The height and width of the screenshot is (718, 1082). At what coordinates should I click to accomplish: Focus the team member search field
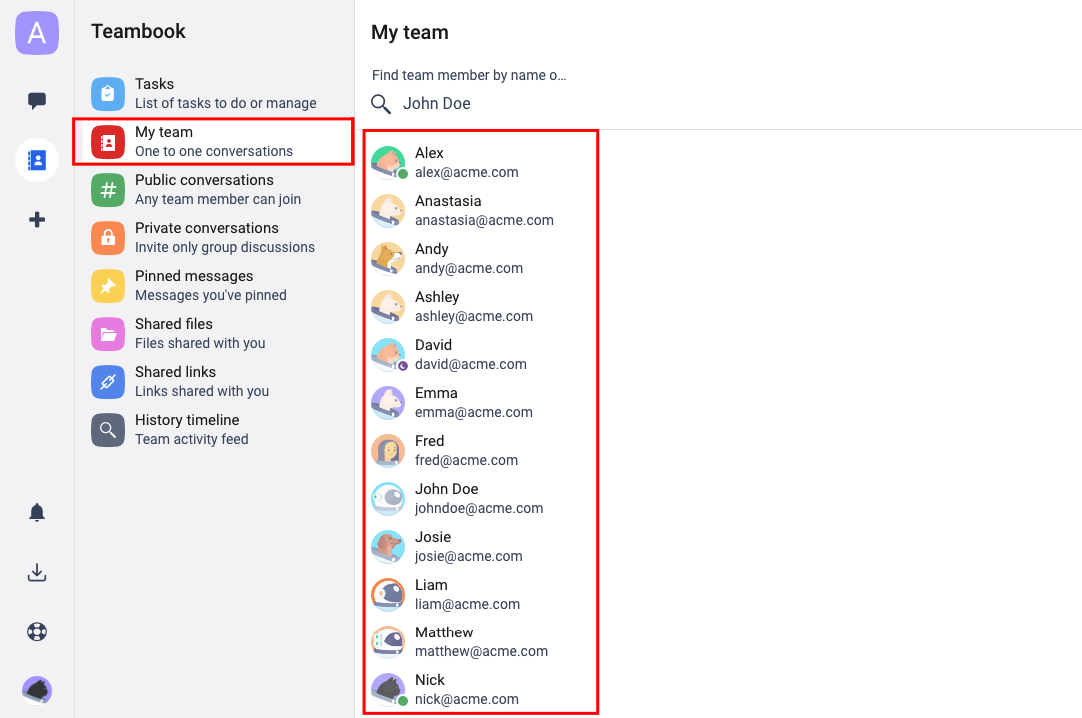(483, 103)
